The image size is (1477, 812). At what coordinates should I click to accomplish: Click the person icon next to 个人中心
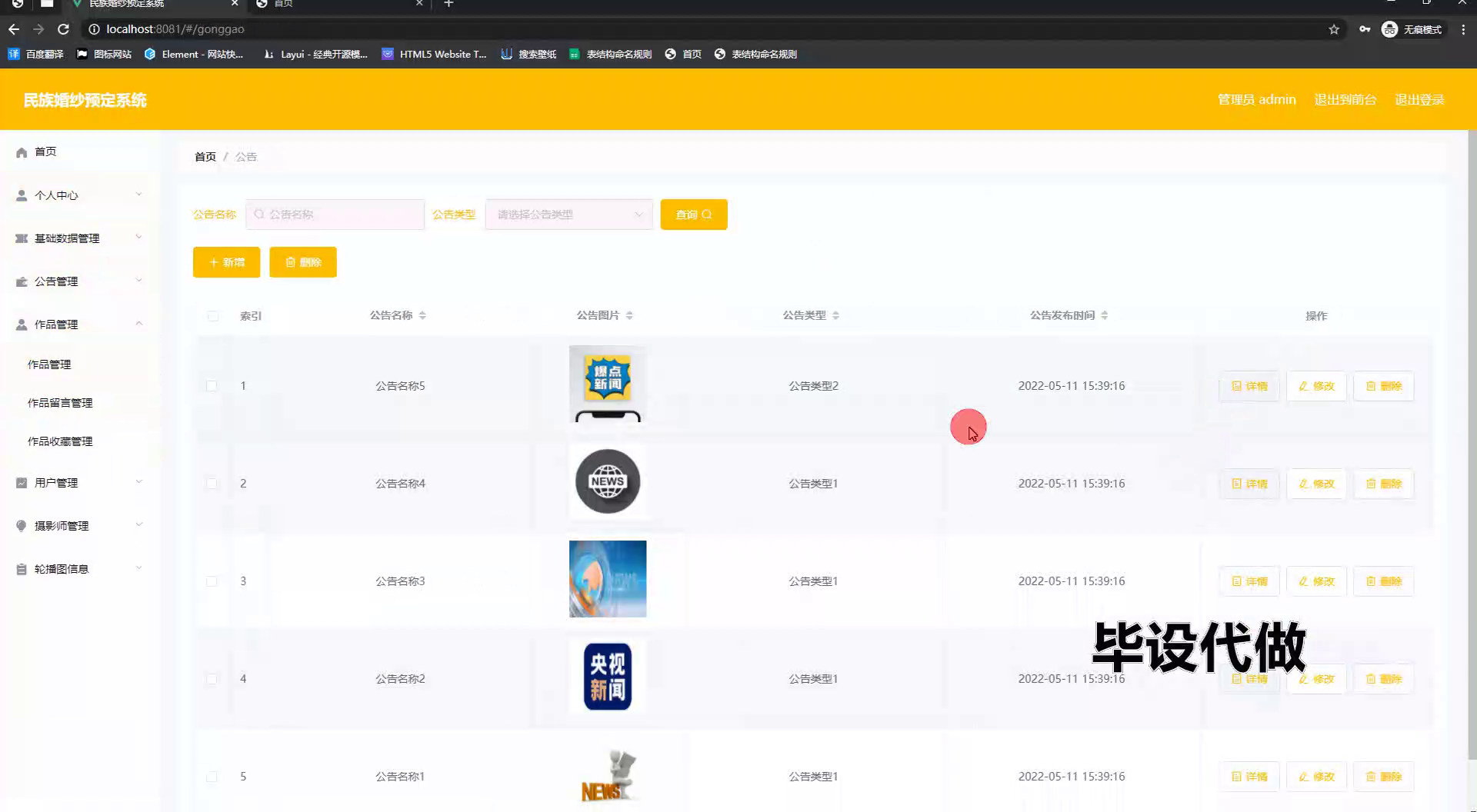pos(22,195)
